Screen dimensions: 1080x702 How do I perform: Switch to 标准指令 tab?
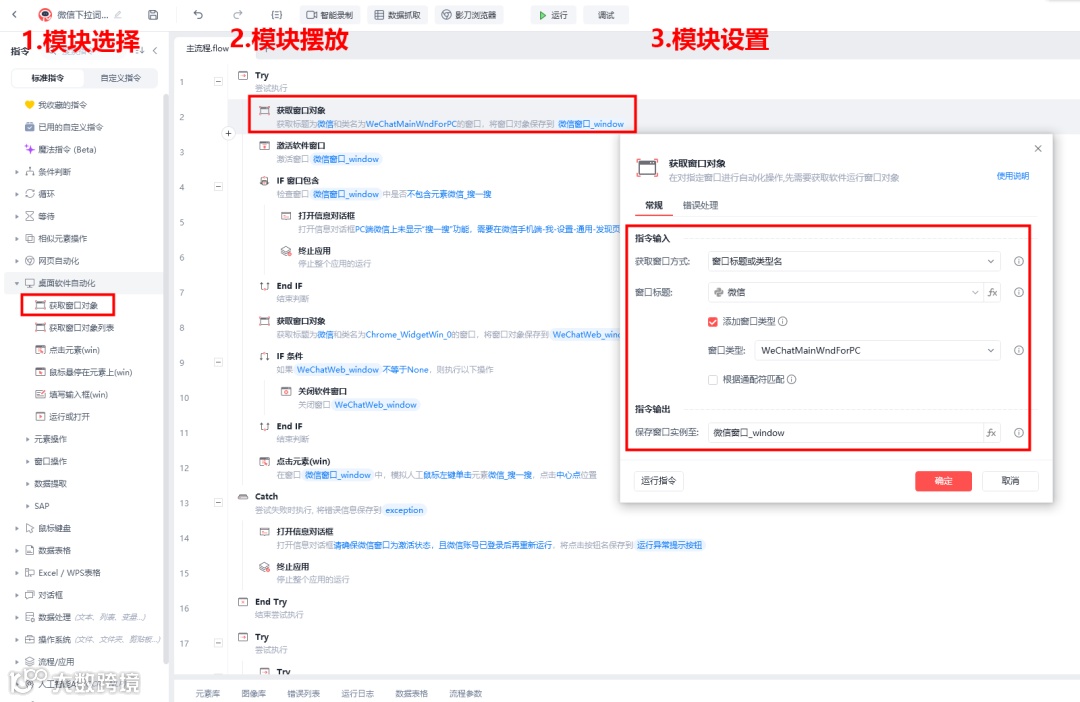(x=48, y=78)
